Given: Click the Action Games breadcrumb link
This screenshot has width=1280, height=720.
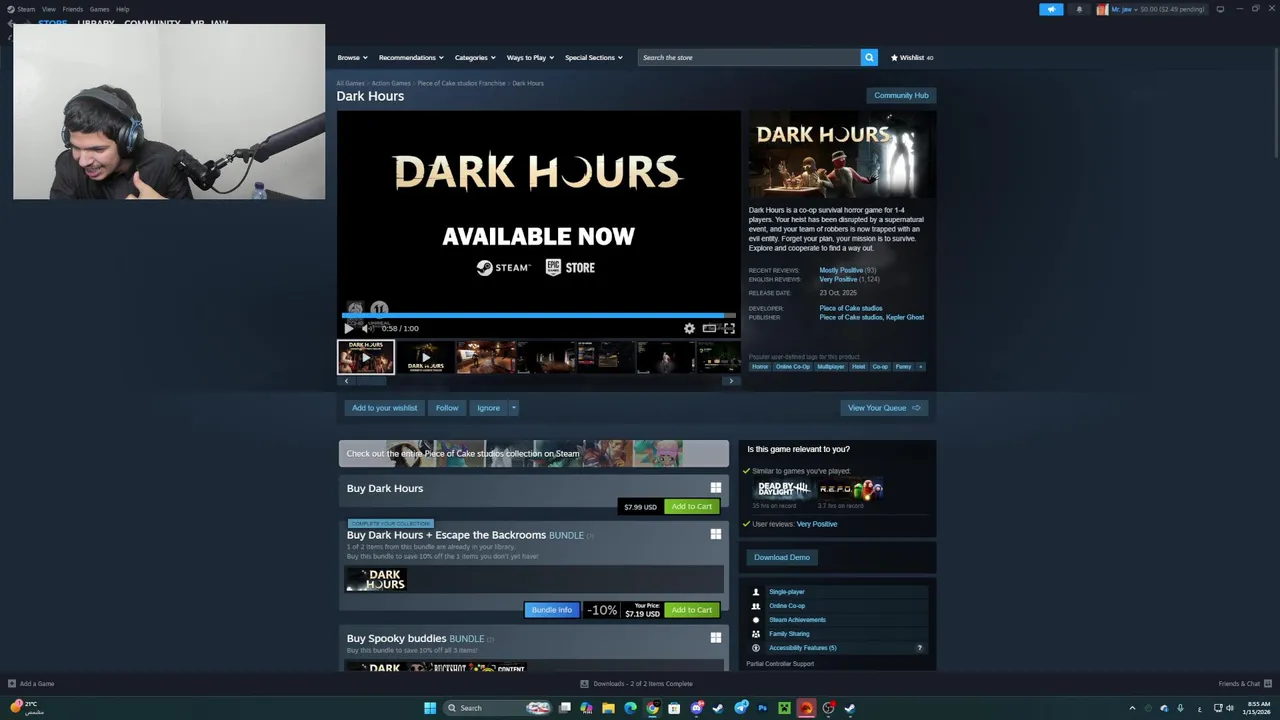Looking at the screenshot, I should [x=391, y=83].
